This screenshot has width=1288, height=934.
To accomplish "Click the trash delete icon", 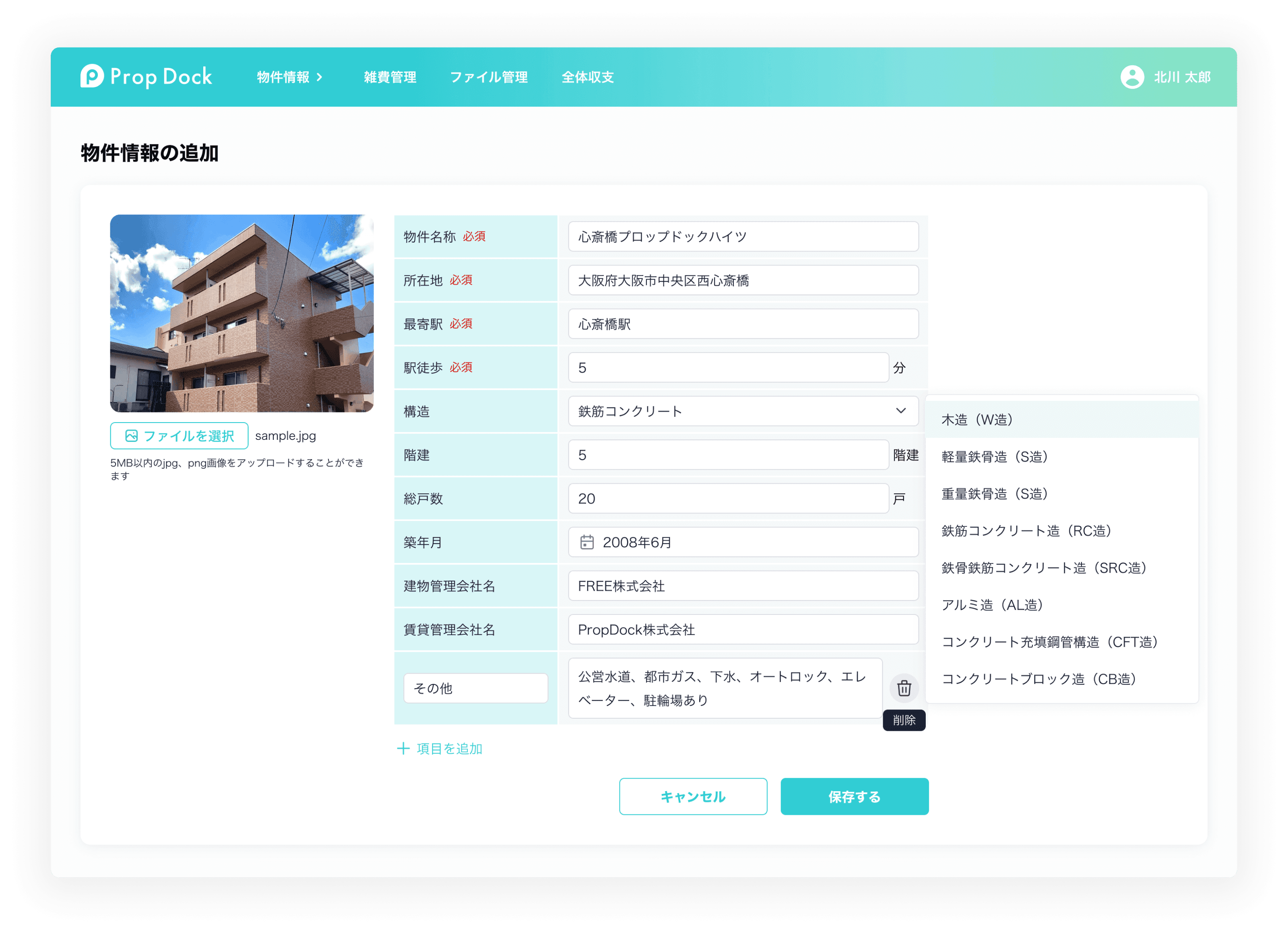I will click(x=904, y=688).
